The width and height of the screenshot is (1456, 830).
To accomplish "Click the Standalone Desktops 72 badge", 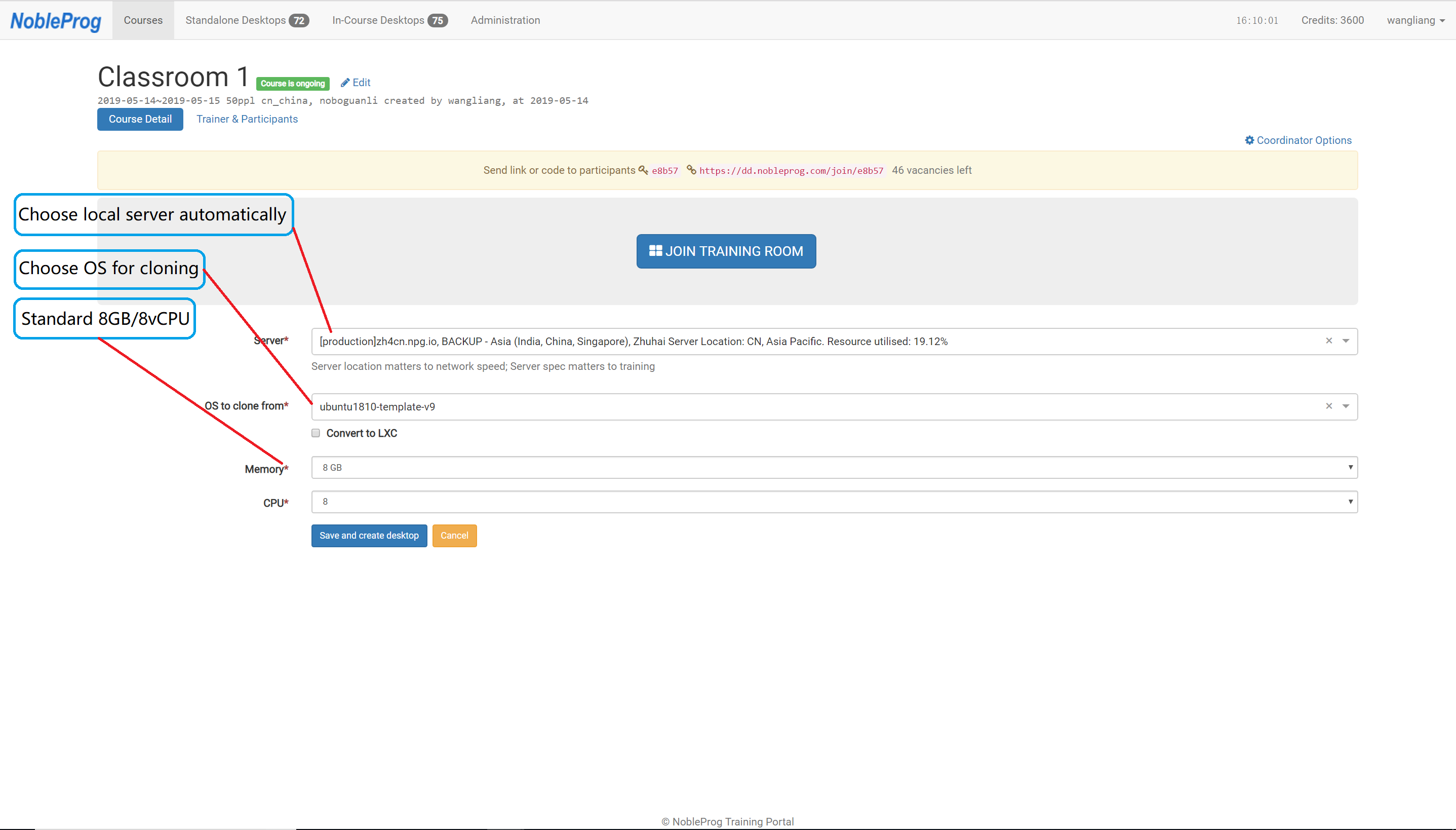I will (299, 21).
